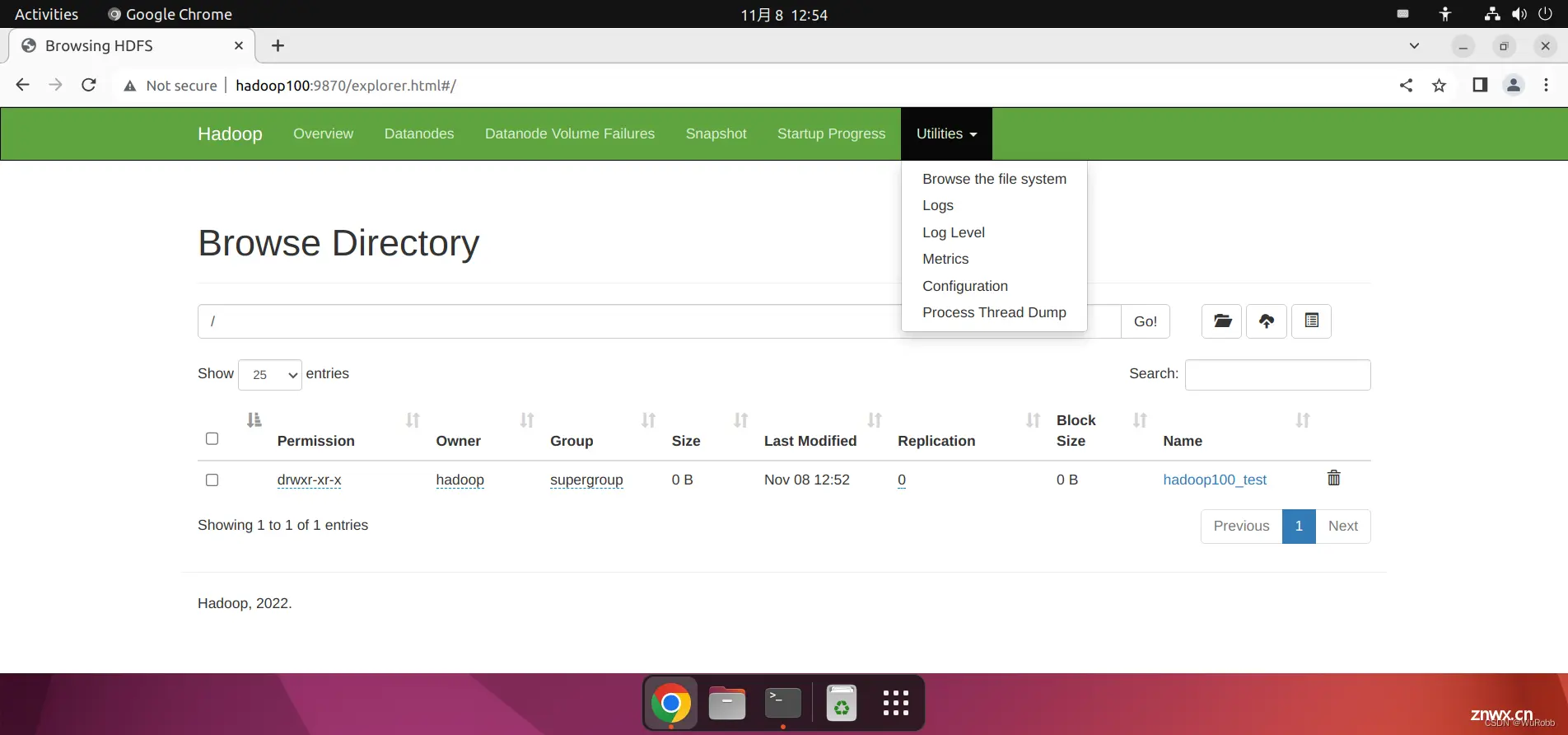Open the Chrome side panel icon
Viewport: 1568px width, 735px height.
point(1480,85)
